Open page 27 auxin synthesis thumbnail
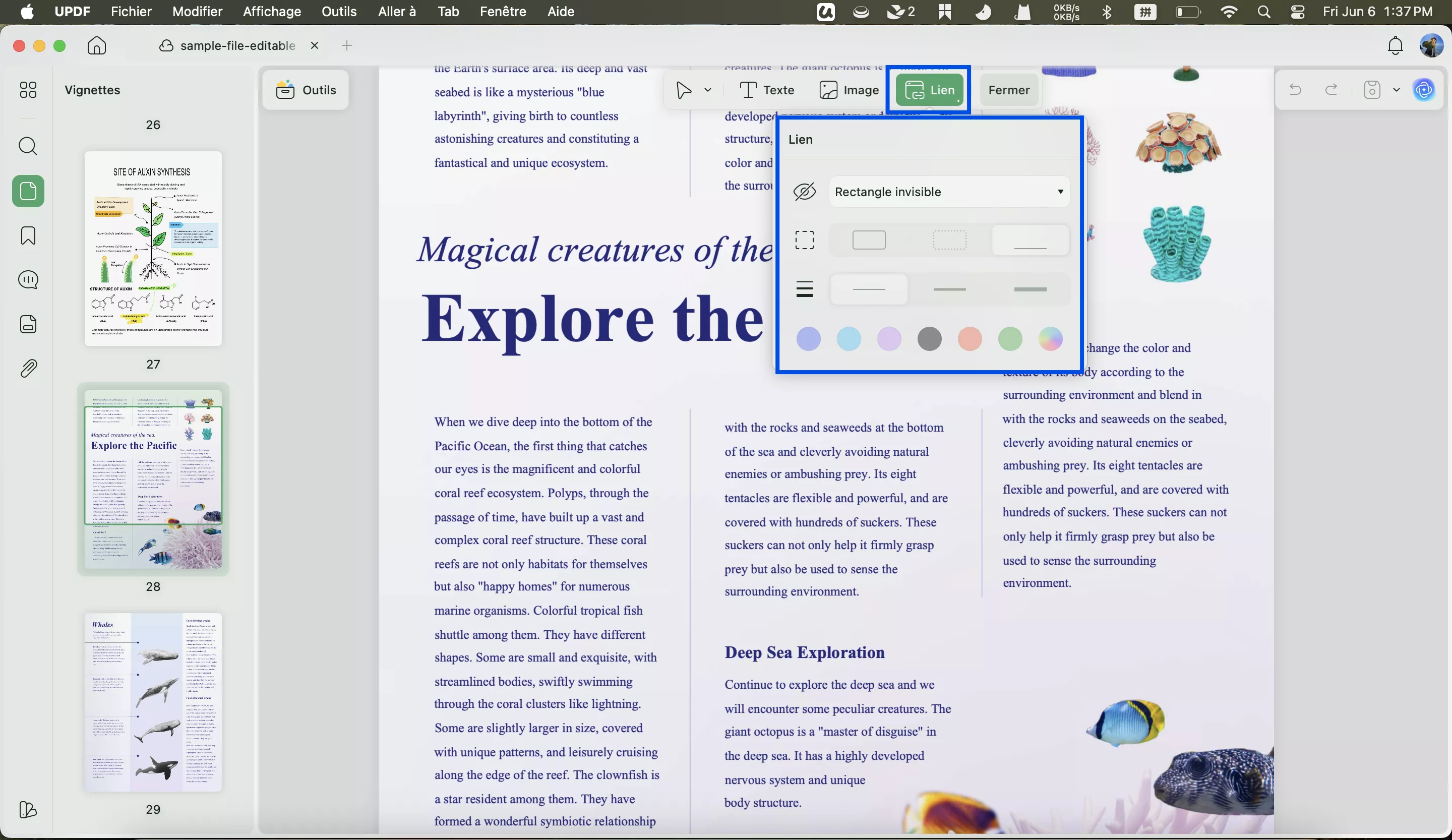The height and width of the screenshot is (840, 1452). (153, 248)
